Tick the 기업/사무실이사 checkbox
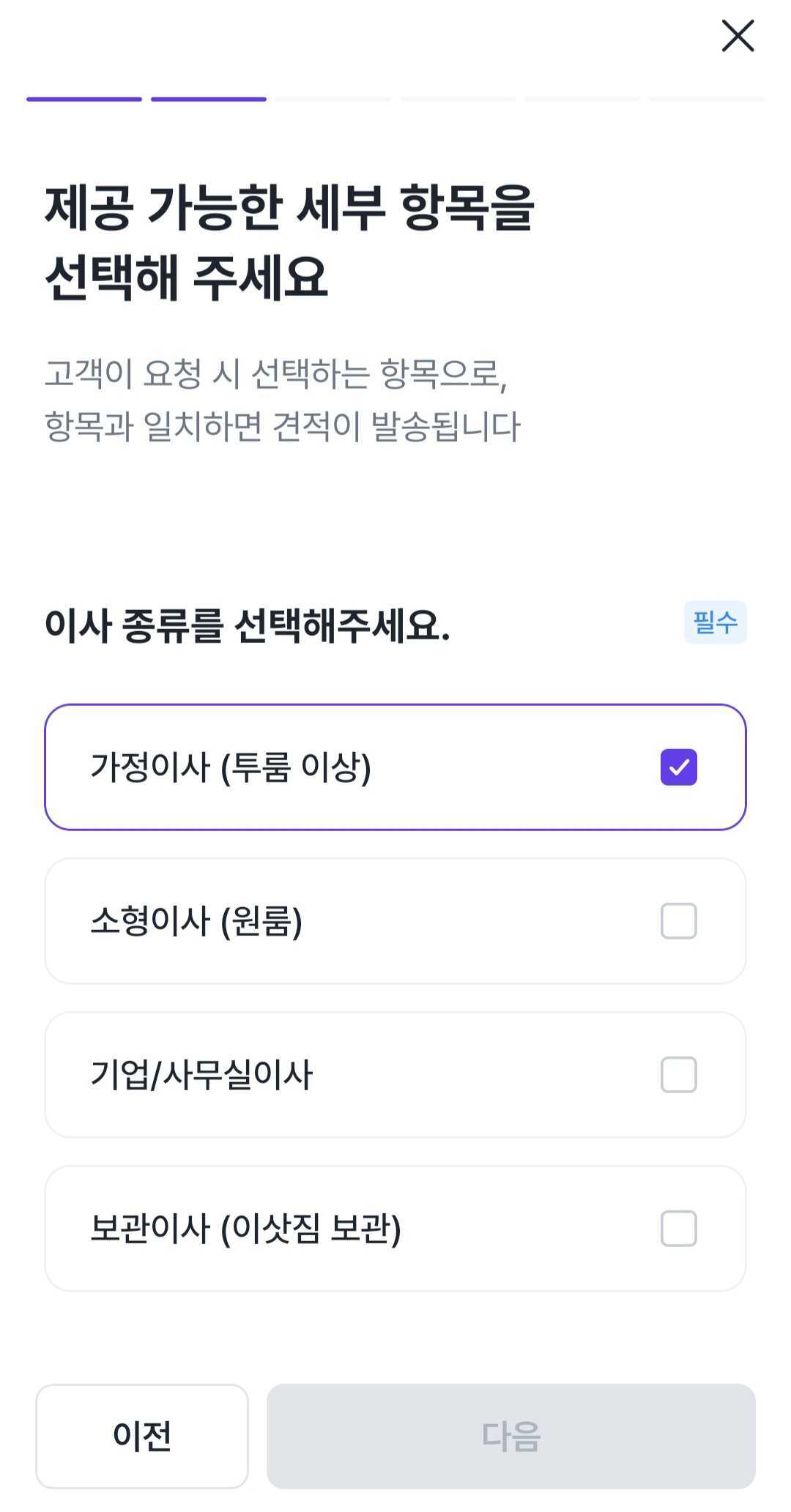This screenshot has height=1512, width=791. (x=678, y=1075)
